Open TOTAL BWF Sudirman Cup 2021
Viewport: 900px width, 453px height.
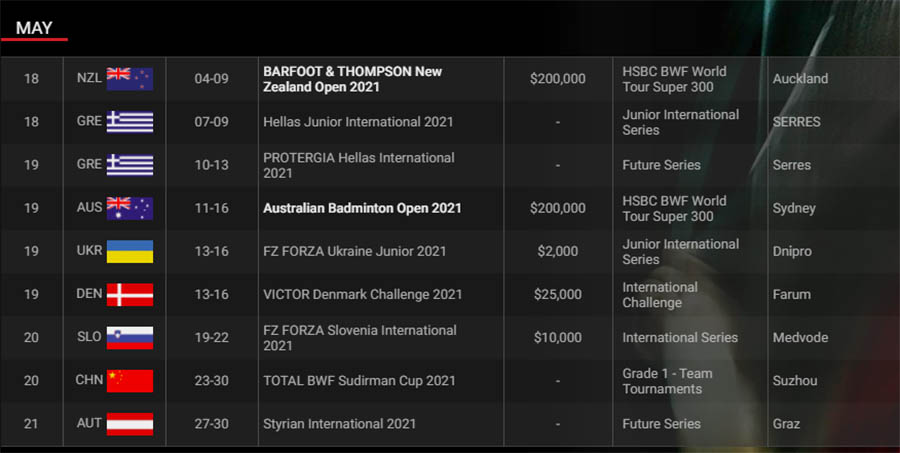tap(359, 381)
